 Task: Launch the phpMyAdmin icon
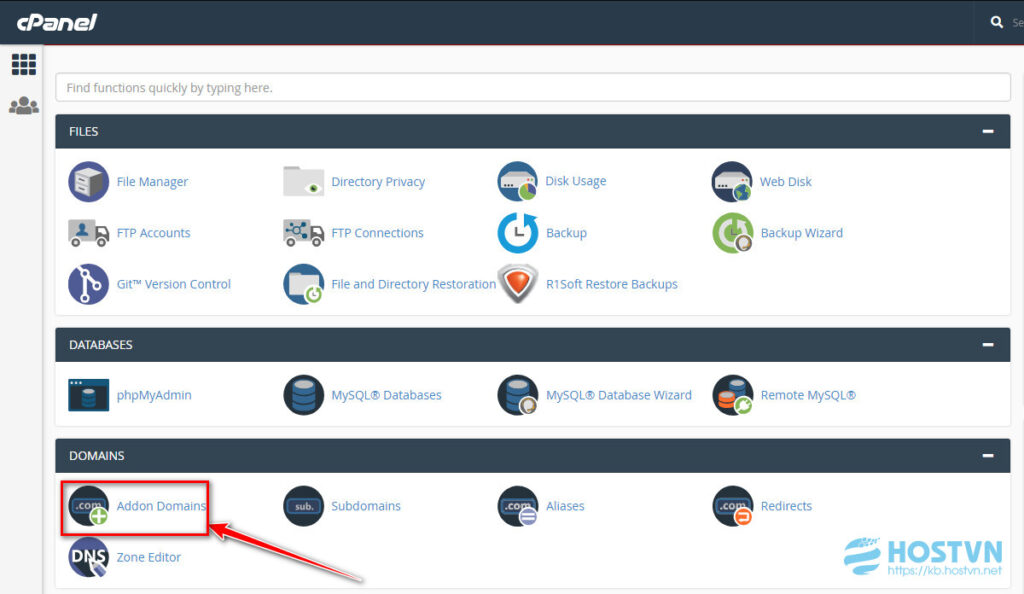click(x=88, y=395)
